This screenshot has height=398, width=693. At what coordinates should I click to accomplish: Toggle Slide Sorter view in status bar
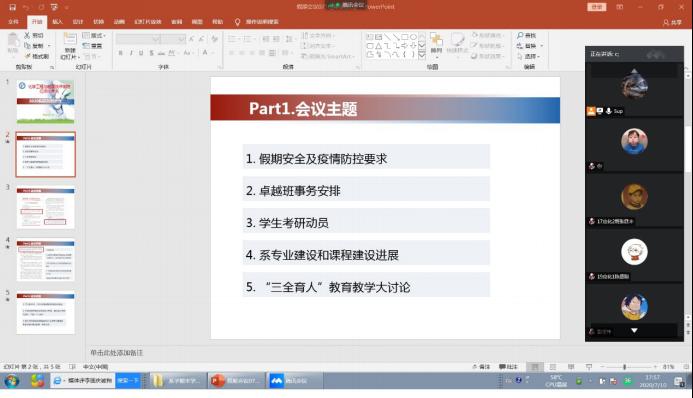553,367
